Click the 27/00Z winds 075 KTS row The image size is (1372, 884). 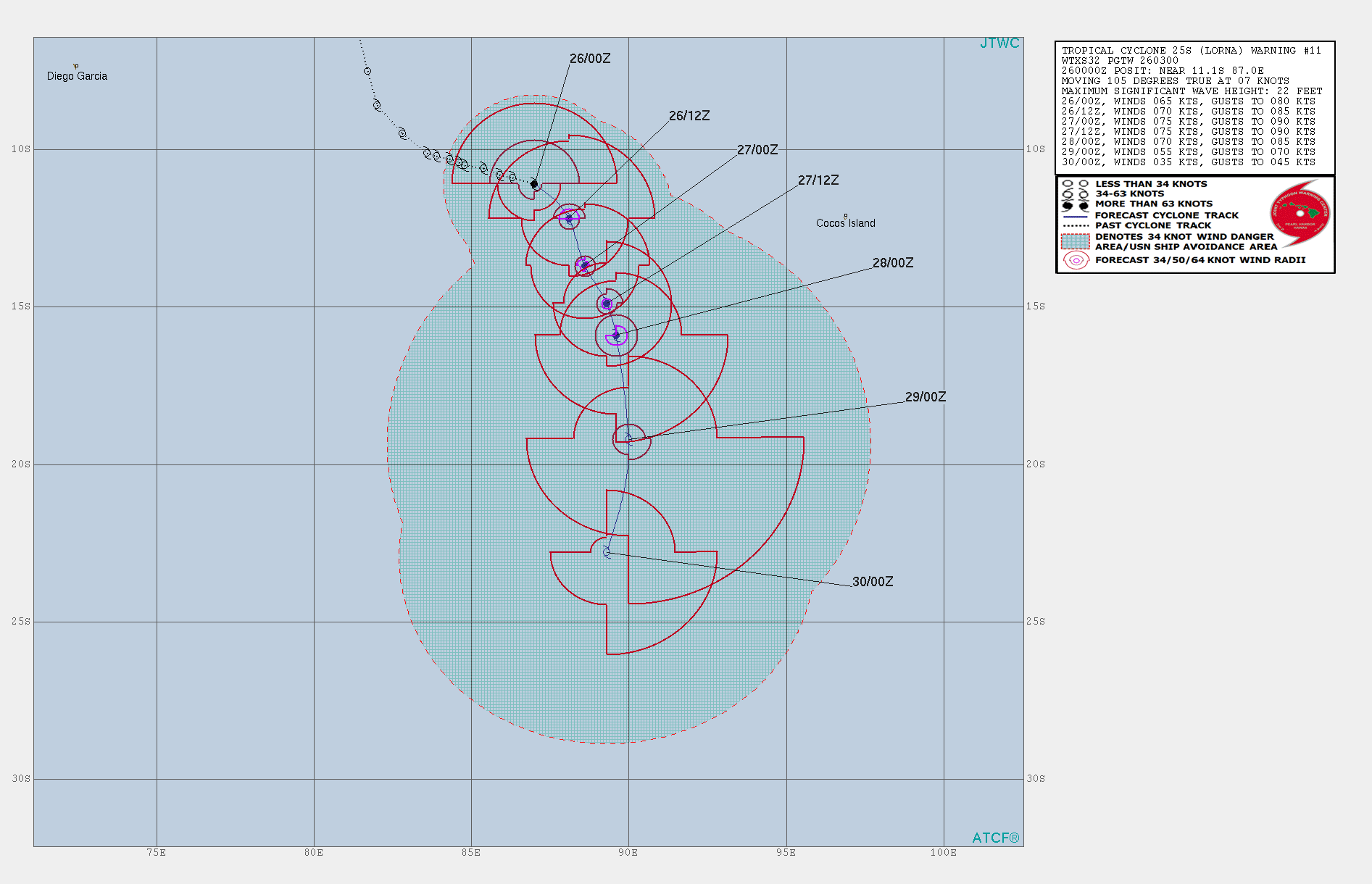tap(1189, 122)
